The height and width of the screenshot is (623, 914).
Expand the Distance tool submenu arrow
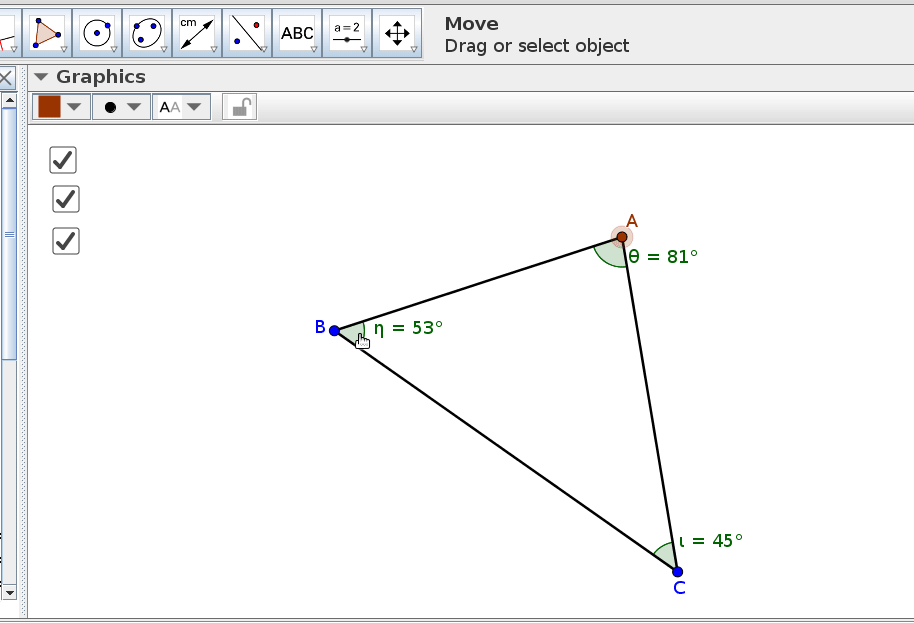214,50
